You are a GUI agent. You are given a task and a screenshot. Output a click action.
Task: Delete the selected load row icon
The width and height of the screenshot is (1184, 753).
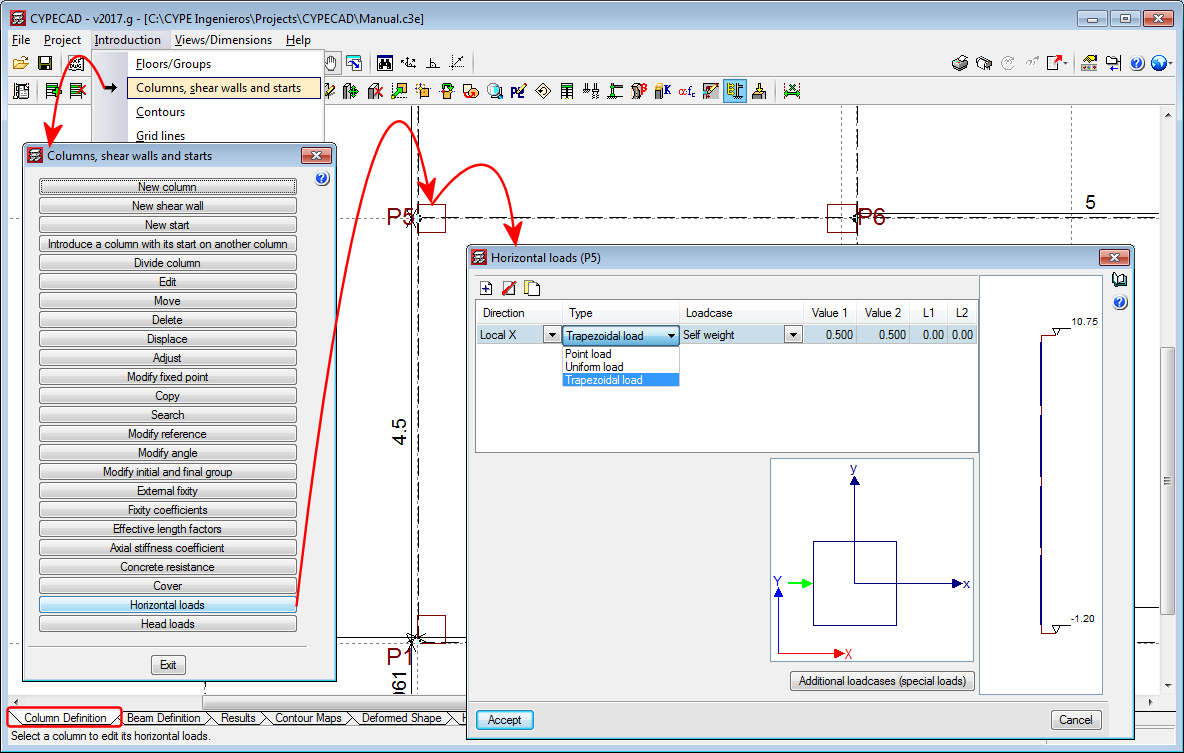(x=509, y=289)
